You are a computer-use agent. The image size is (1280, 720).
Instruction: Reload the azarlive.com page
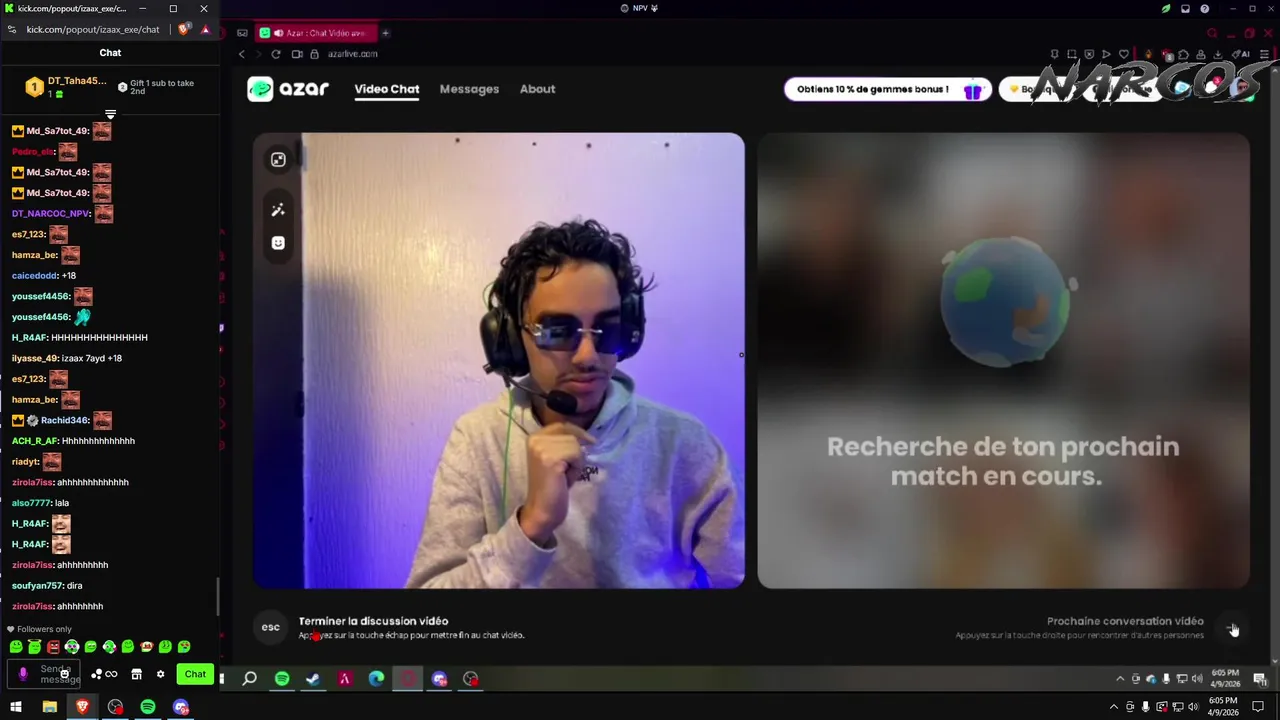click(276, 54)
